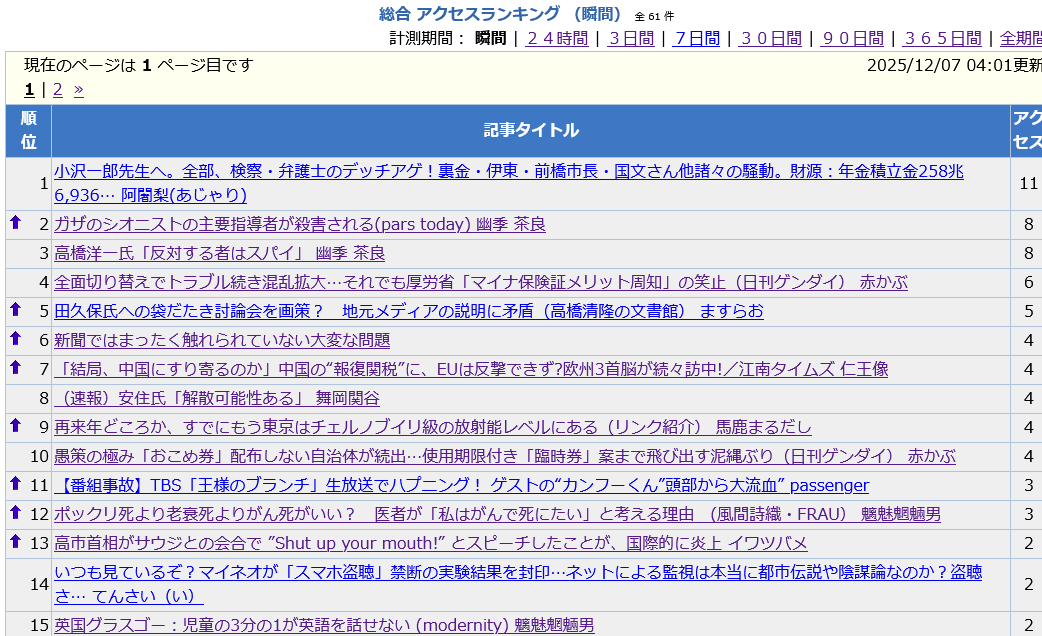Click the up arrow icon beside rank 2
Image resolution: width=1042 pixels, height=636 pixels.
click(15, 223)
